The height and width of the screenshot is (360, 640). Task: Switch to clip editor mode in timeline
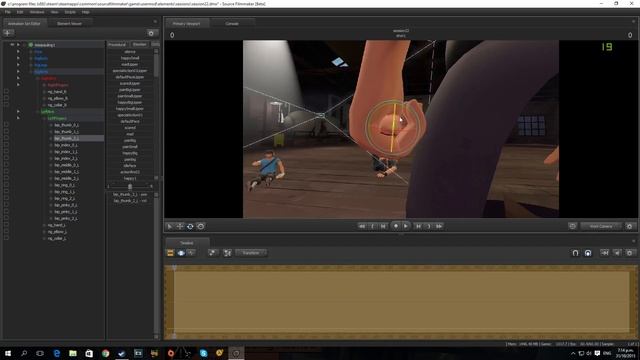[170, 253]
